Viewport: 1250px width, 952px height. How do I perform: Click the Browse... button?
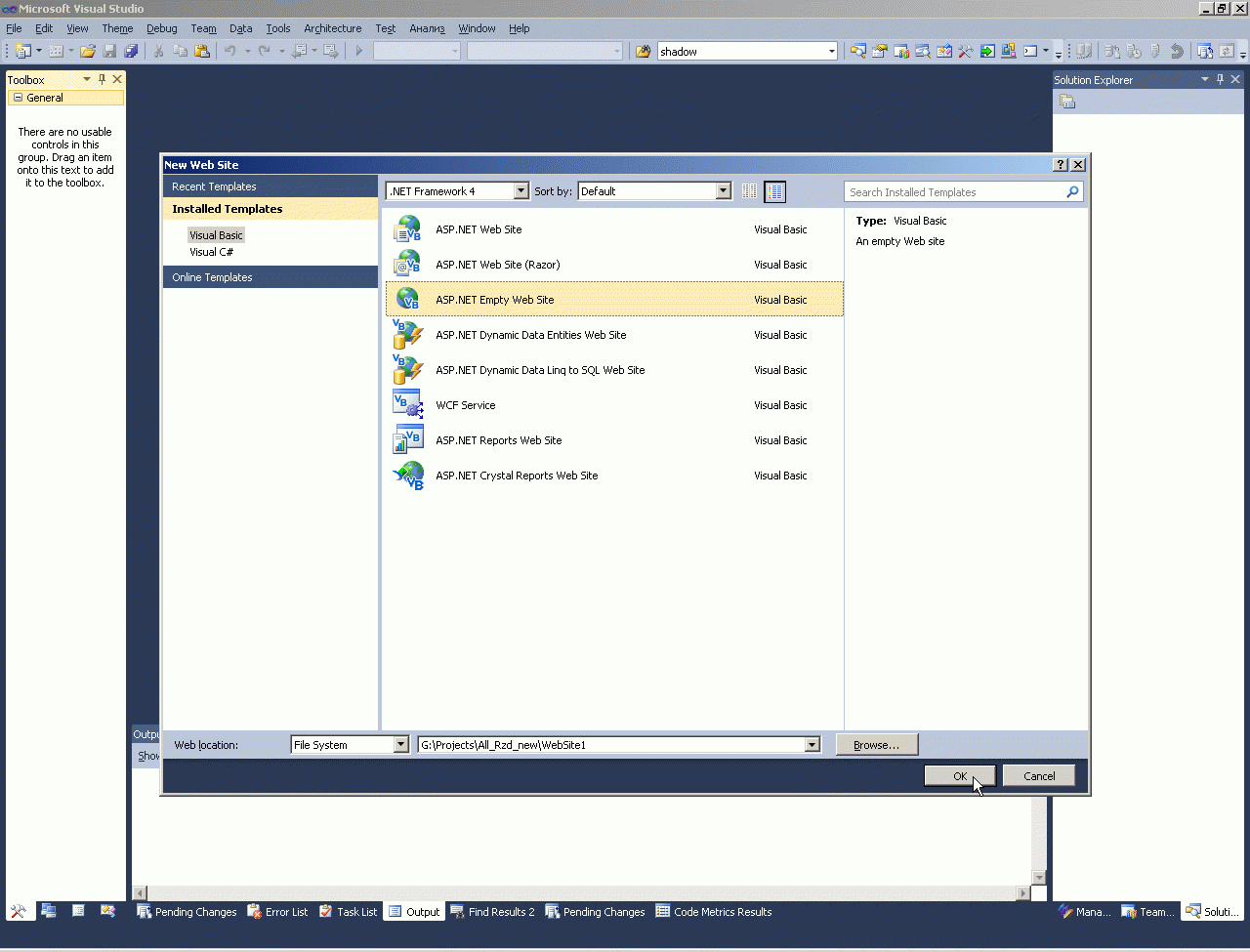click(x=877, y=745)
